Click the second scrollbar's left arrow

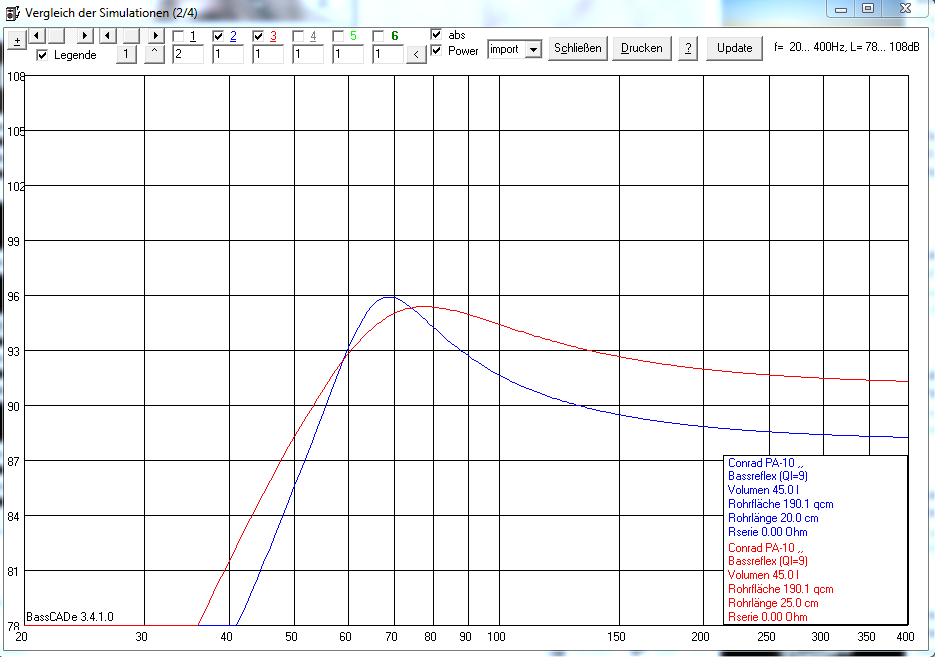(x=108, y=36)
